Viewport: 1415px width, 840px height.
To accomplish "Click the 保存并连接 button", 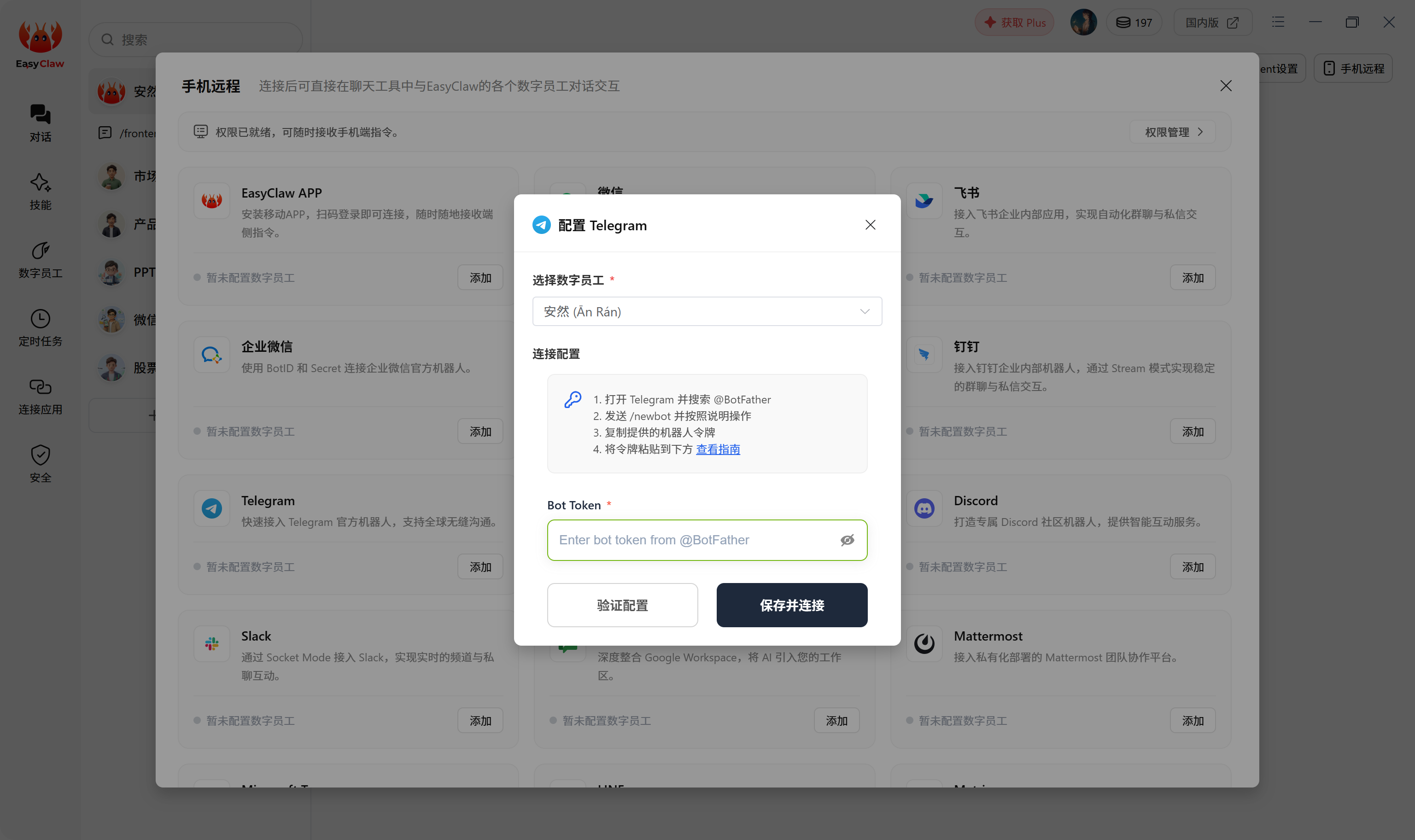I will pos(791,605).
